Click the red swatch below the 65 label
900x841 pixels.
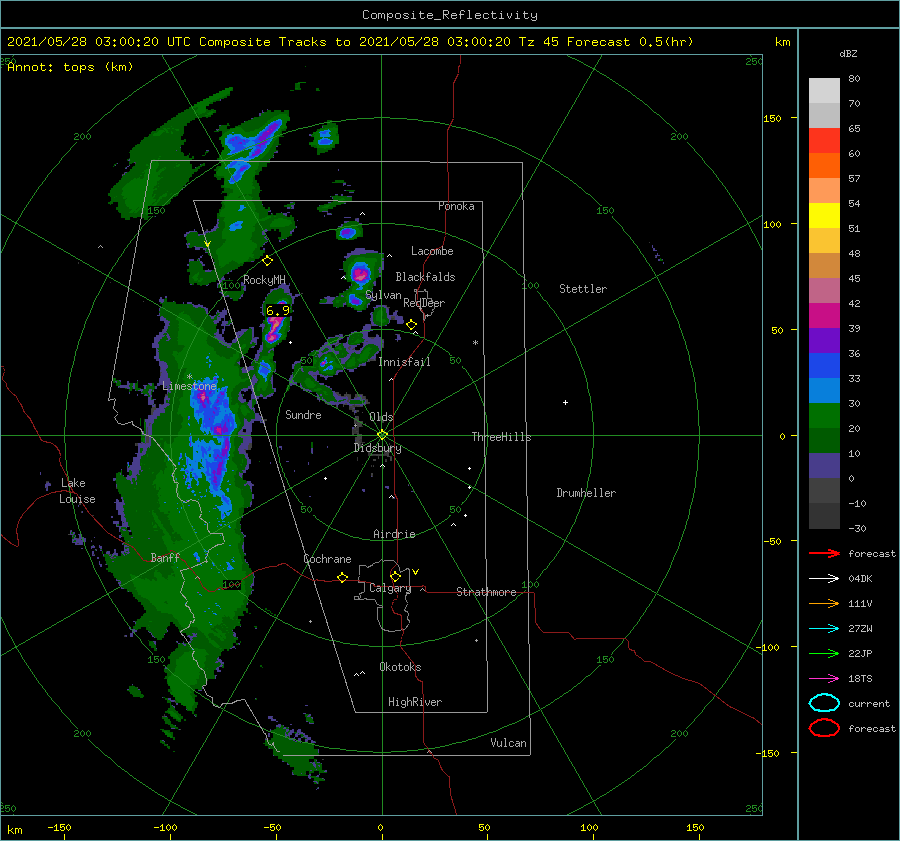pos(824,140)
